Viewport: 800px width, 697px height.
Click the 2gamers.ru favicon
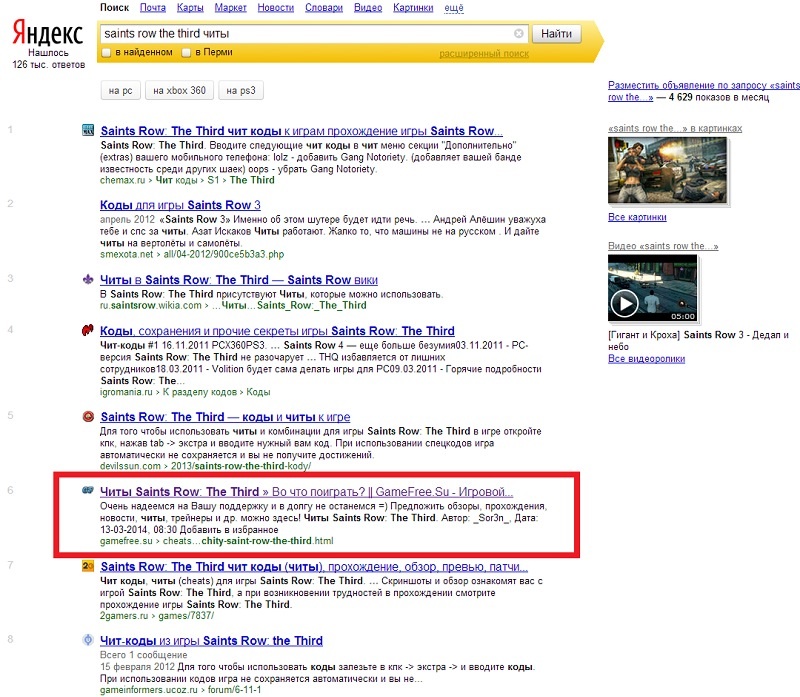click(88, 566)
